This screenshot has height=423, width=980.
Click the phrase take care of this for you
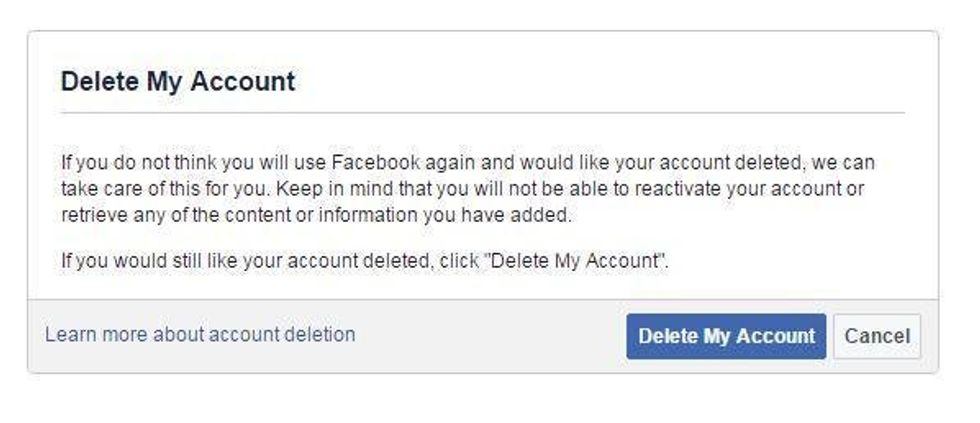click(x=164, y=189)
